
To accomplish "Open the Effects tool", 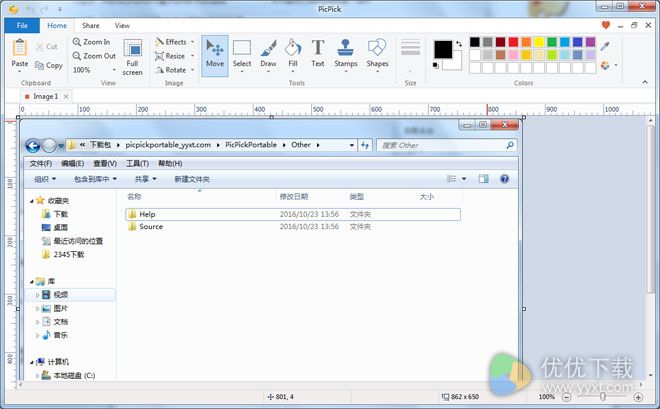I will [171, 42].
